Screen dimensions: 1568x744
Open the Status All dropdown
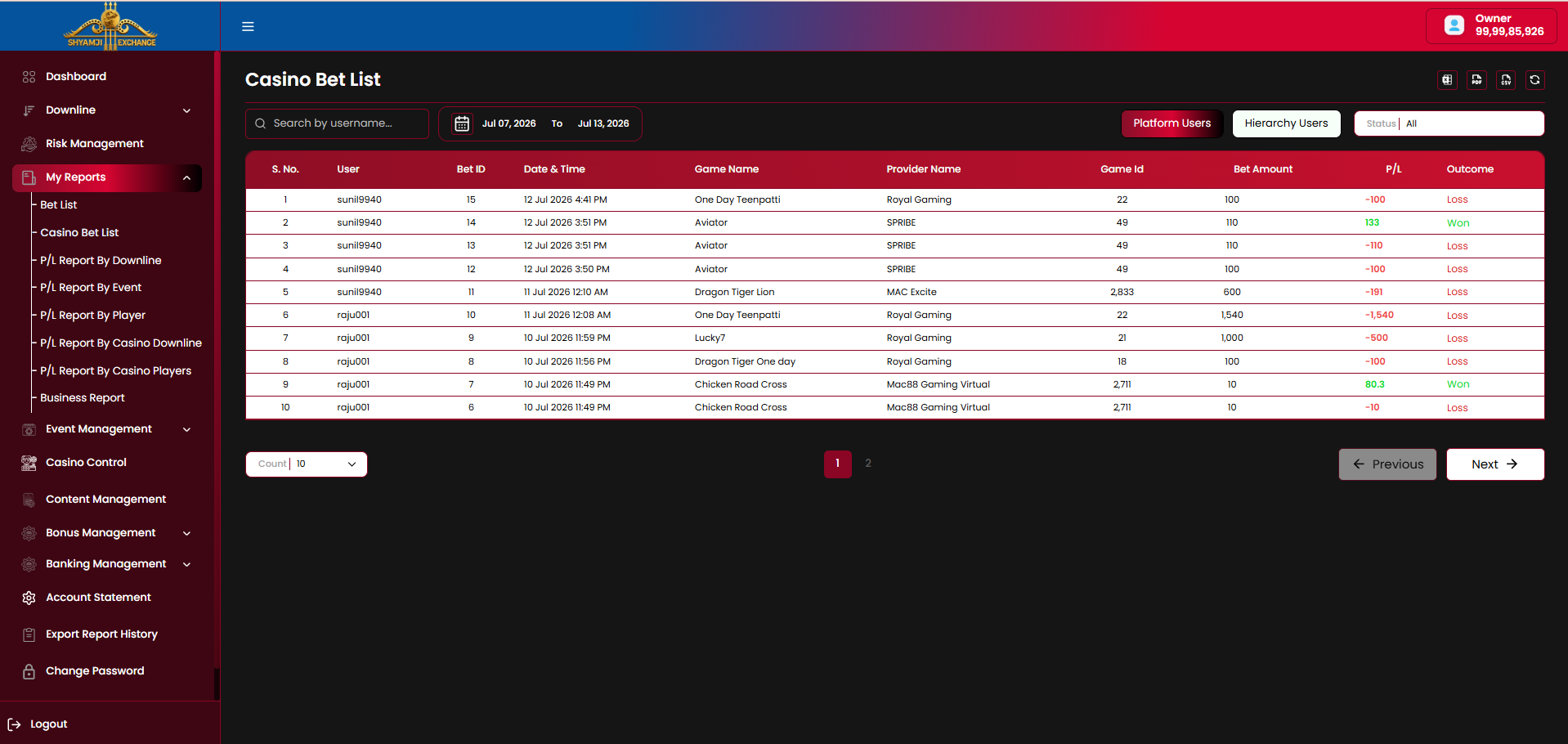1449,123
